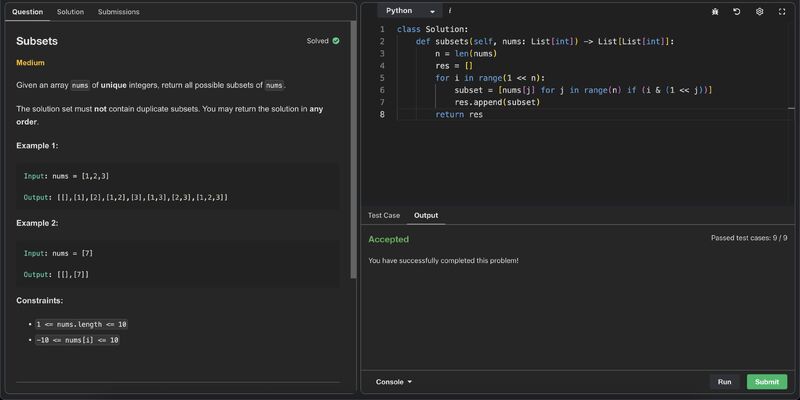Switch to the Test Case tab
The image size is (800, 400).
(384, 215)
